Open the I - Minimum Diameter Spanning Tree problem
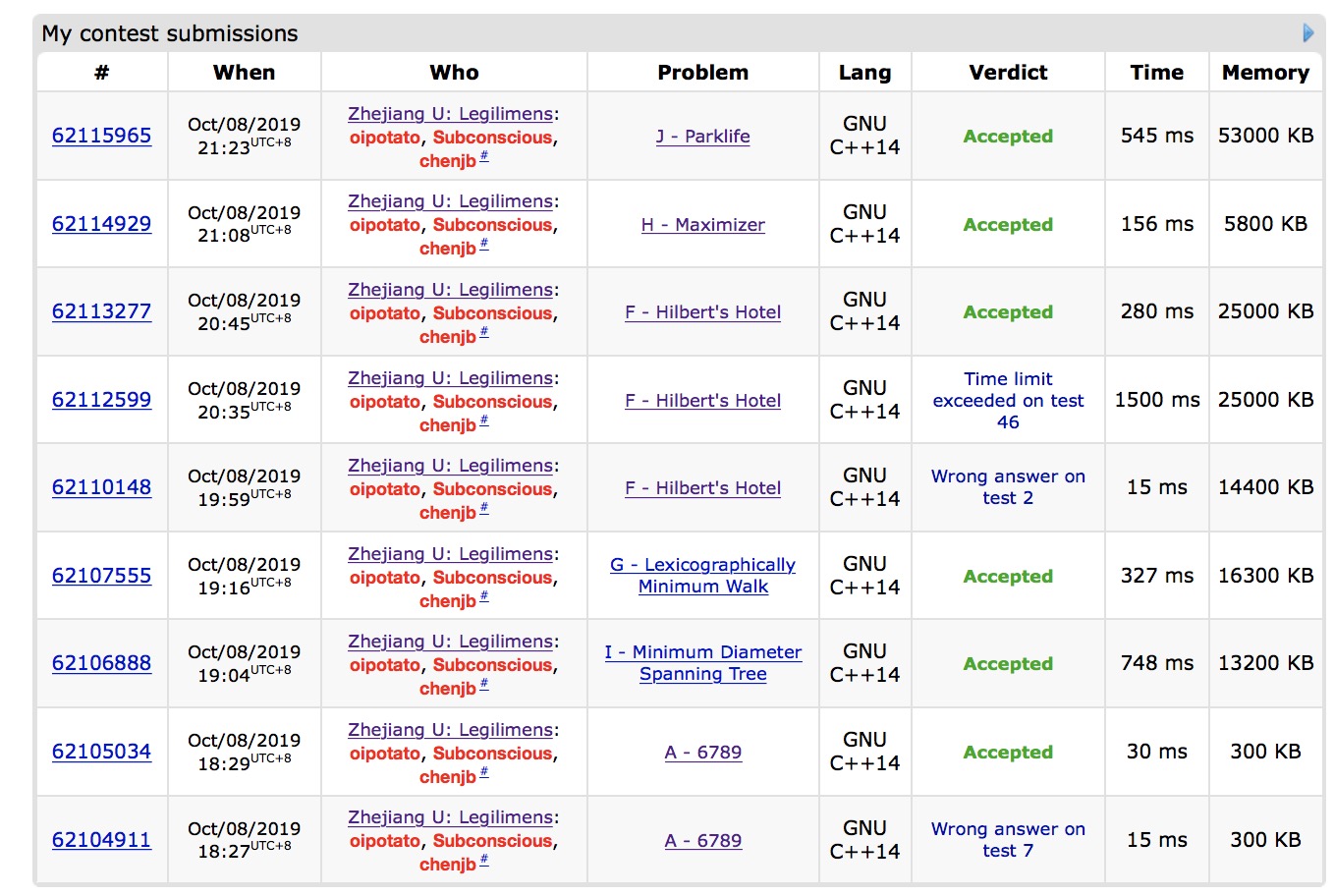Screen dimensions: 1334x896 702,663
